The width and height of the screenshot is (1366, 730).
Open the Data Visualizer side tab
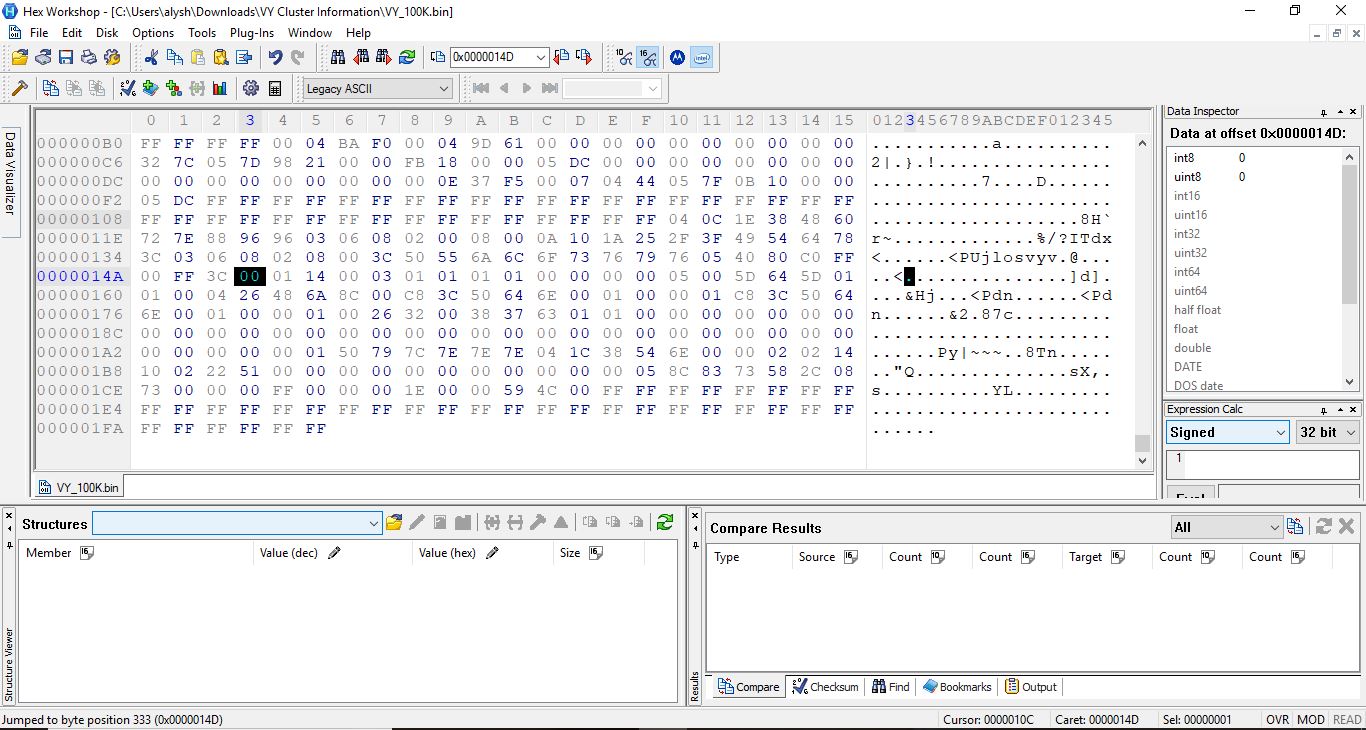coord(10,182)
